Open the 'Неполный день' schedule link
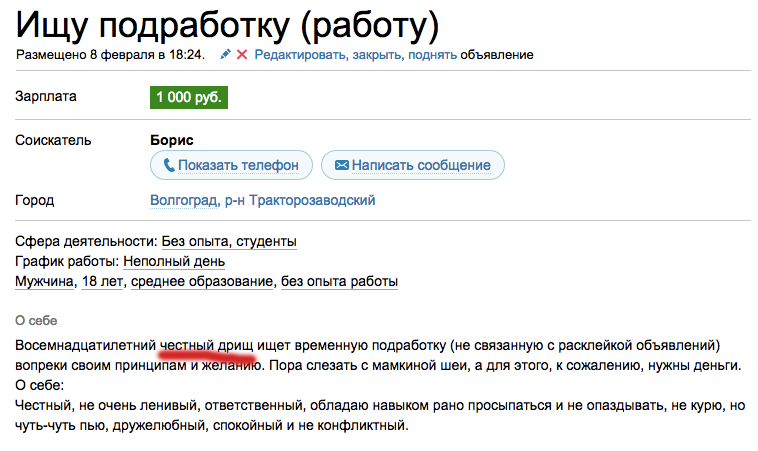This screenshot has height=451, width=758. pos(174,262)
